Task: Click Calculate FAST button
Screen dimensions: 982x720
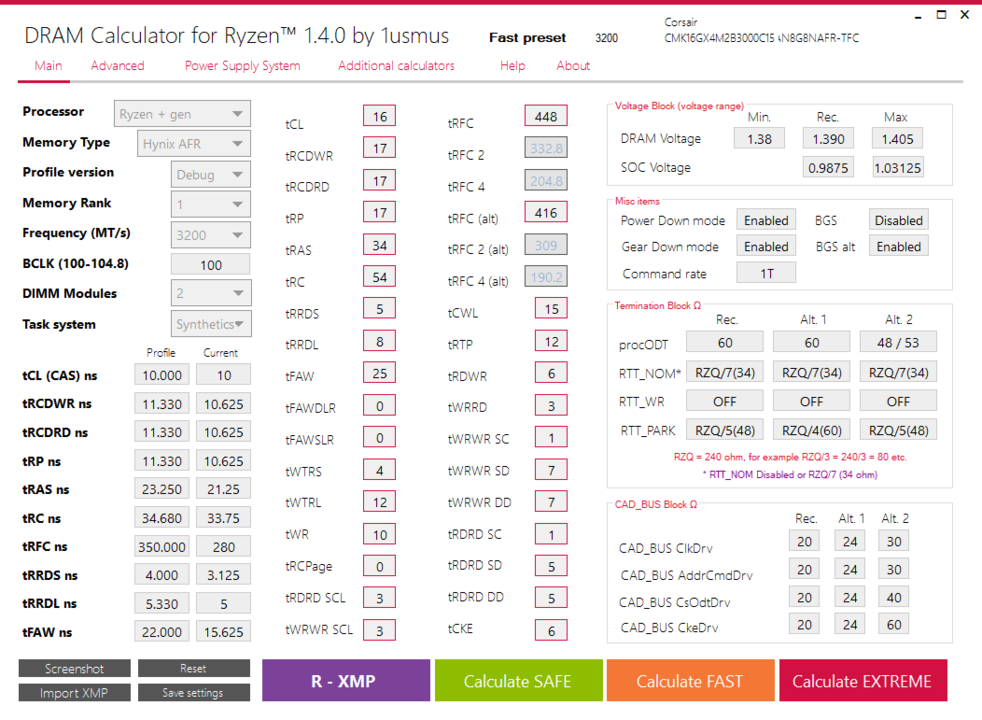Action: click(x=690, y=681)
